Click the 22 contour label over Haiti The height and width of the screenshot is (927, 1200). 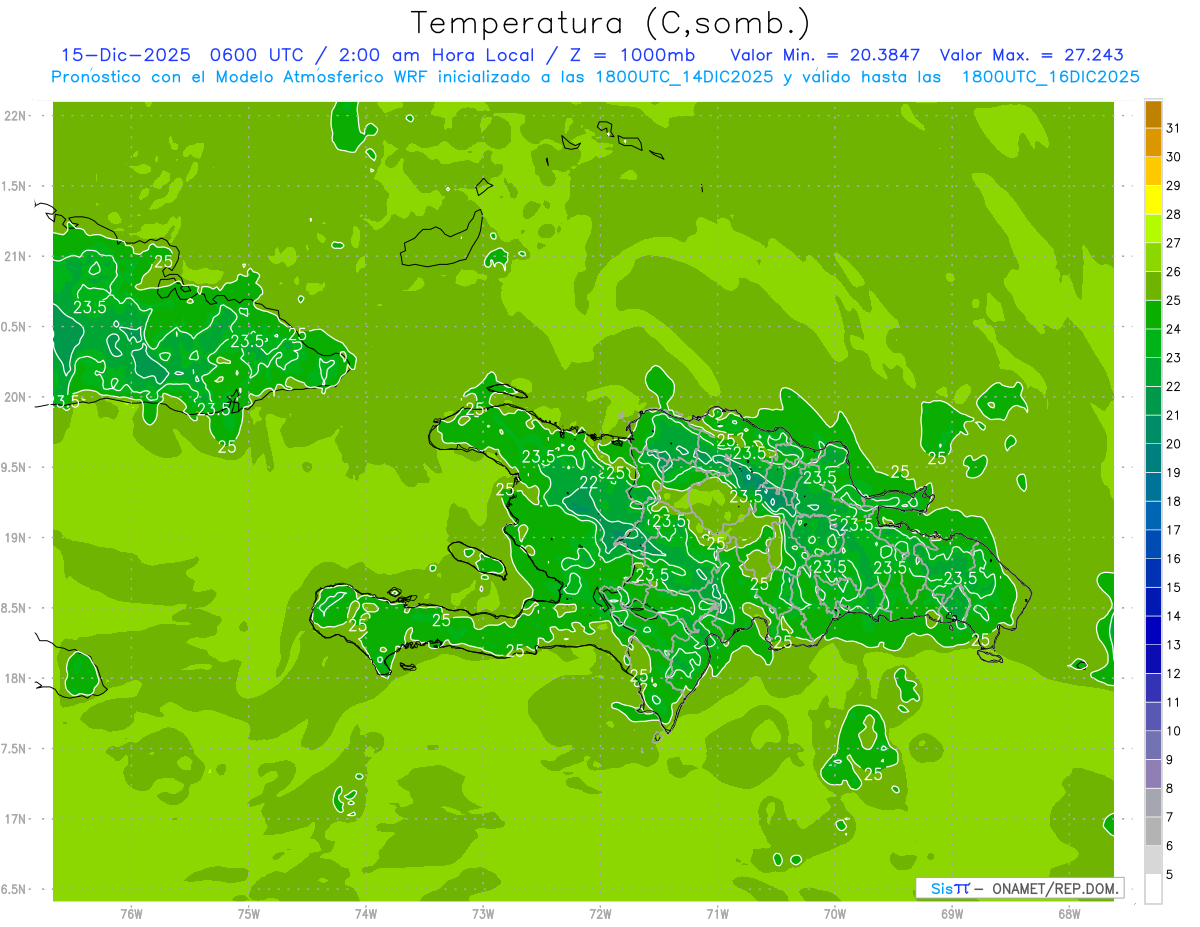[590, 483]
